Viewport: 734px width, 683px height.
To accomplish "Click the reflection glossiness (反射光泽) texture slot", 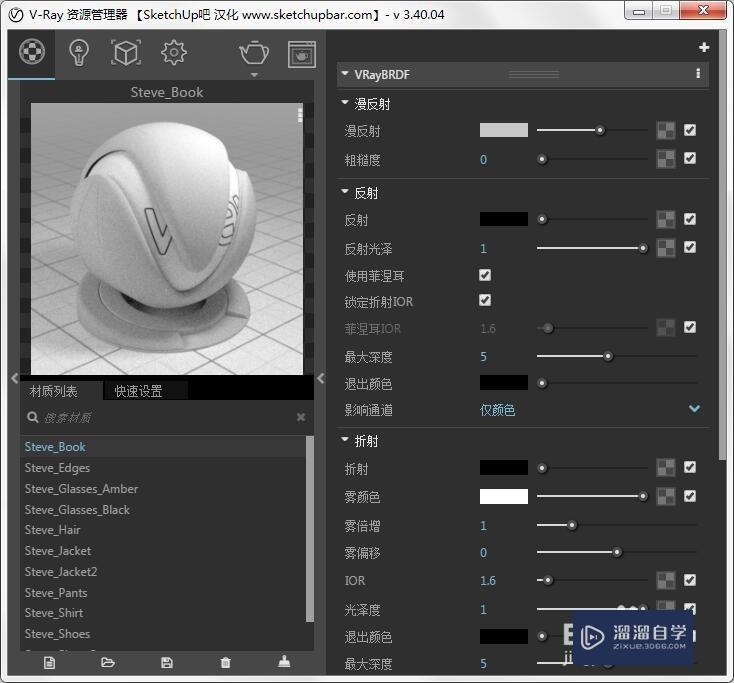I will (666, 248).
